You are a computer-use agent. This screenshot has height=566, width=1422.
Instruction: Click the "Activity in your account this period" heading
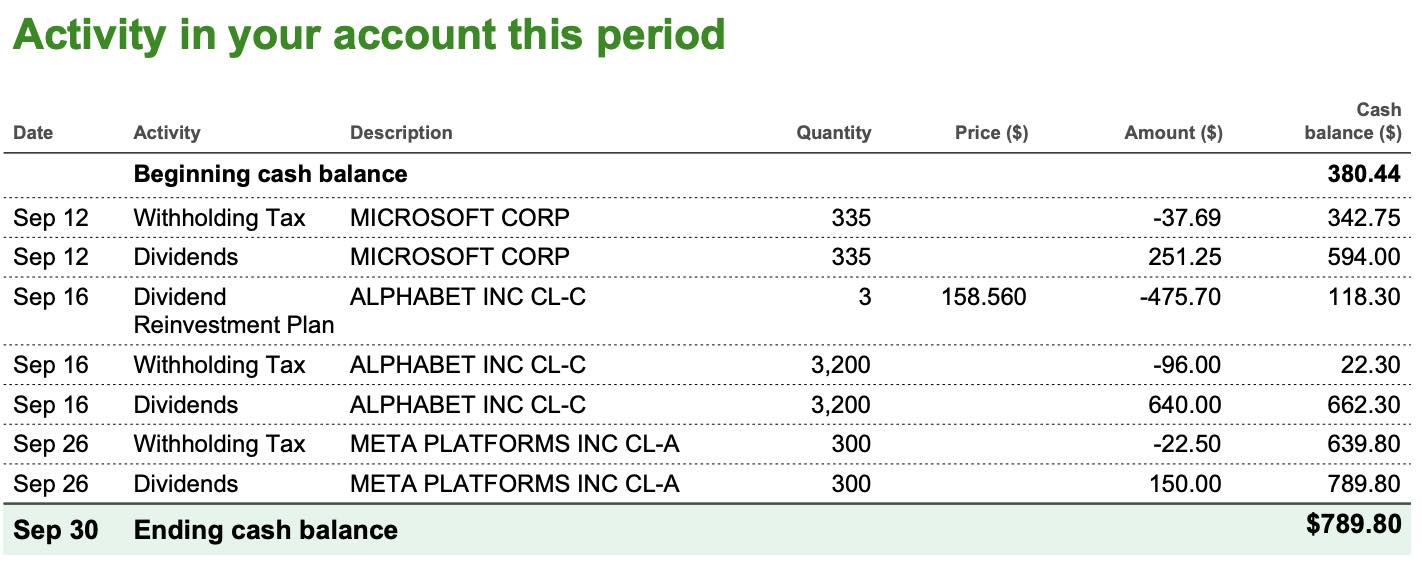click(368, 36)
